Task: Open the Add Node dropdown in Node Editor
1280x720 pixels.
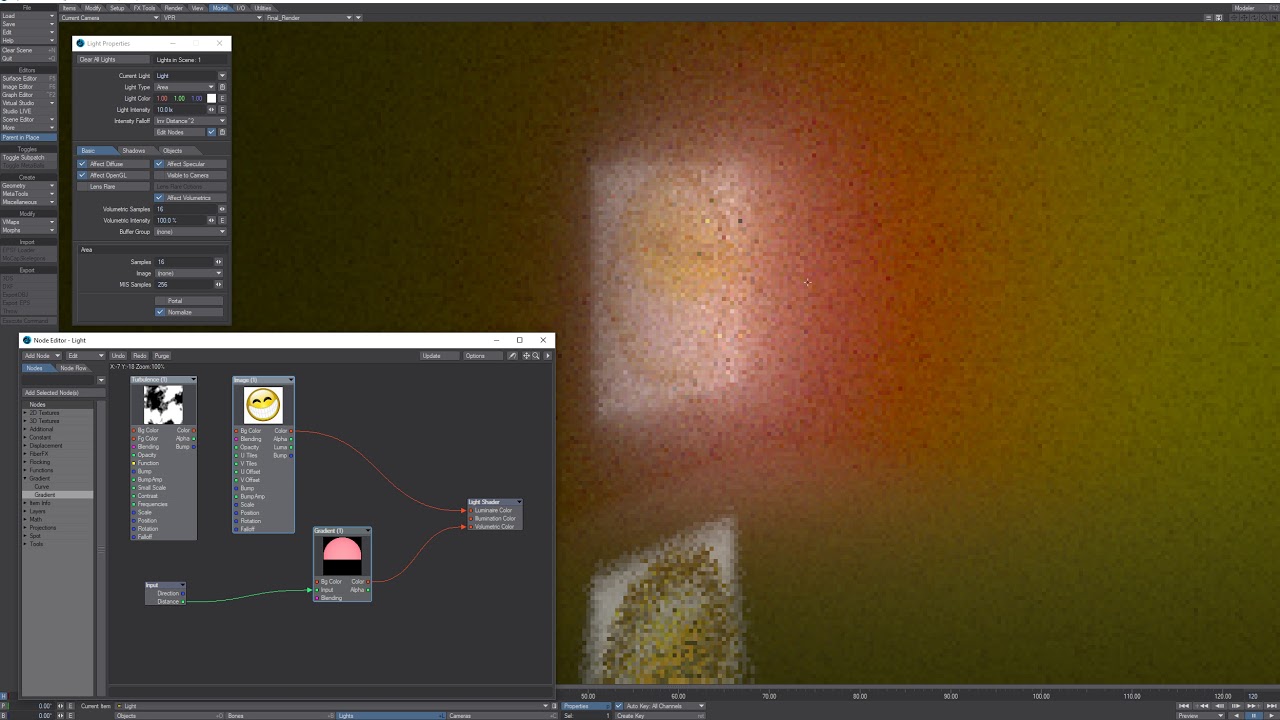Action: (42, 356)
